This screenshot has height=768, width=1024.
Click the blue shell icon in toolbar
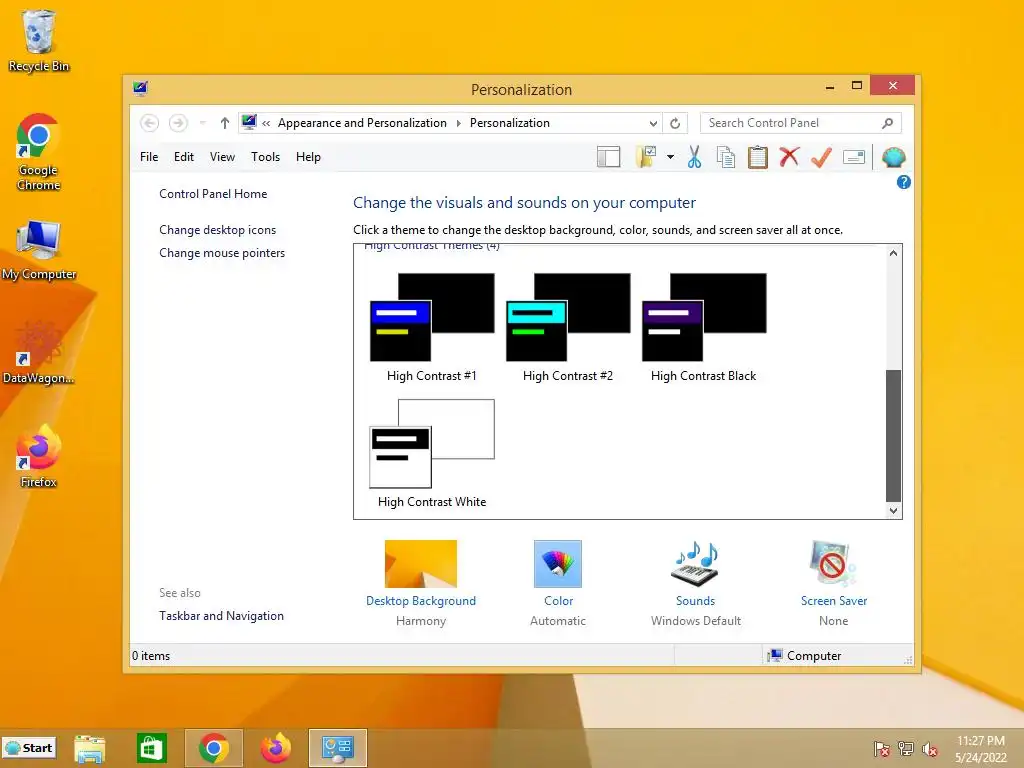tap(893, 157)
